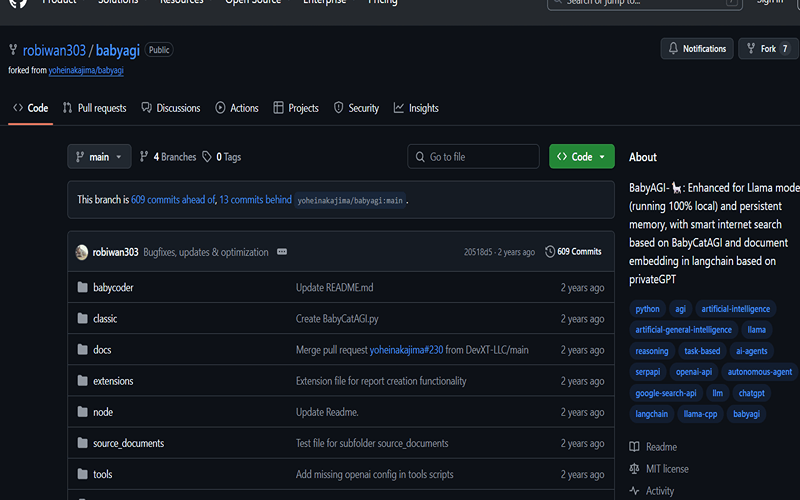The image size is (800, 500).
Task: Click the Fork button
Action: [769, 48]
